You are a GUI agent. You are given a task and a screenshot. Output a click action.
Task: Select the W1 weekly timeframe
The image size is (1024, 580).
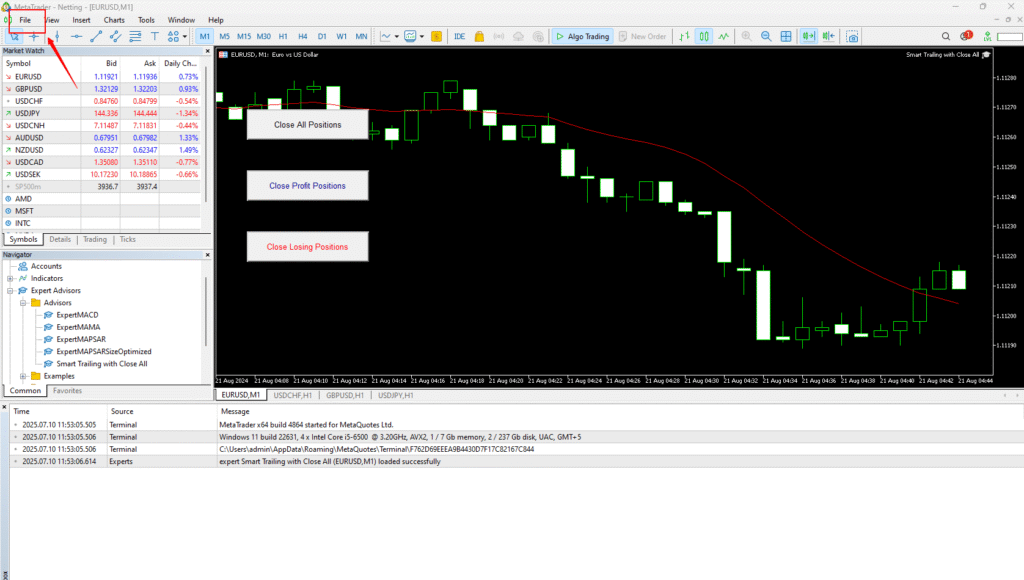pos(342,37)
